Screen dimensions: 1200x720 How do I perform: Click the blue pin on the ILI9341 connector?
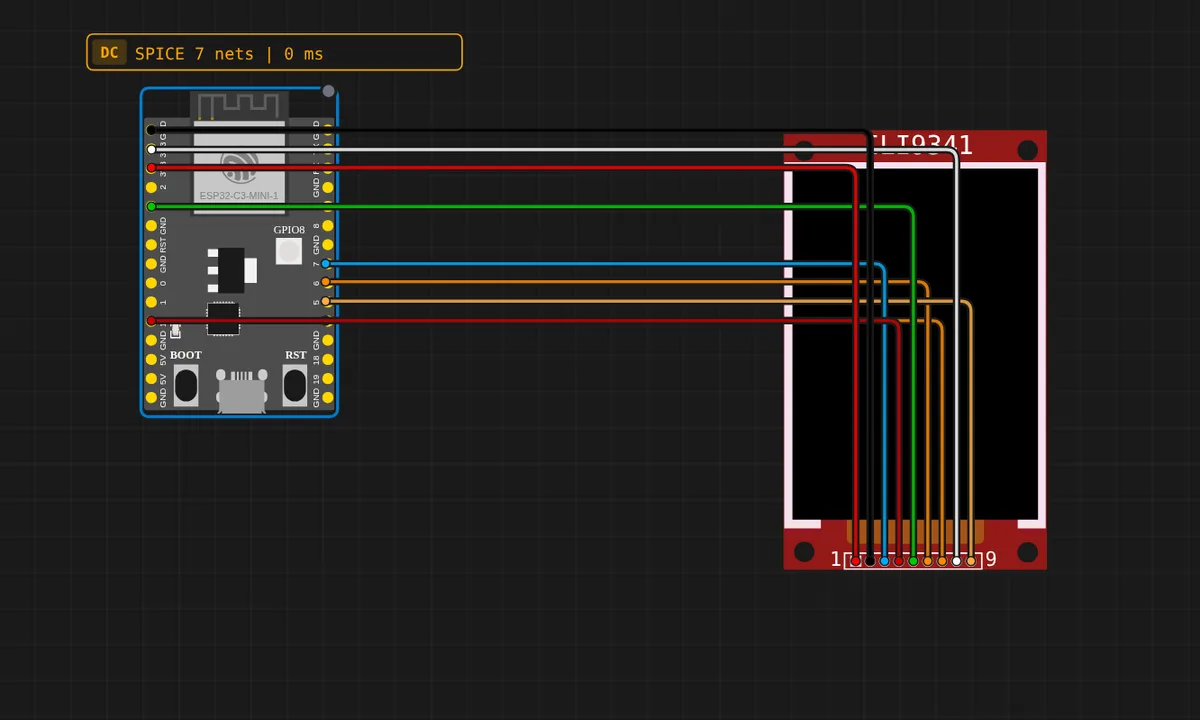click(884, 562)
